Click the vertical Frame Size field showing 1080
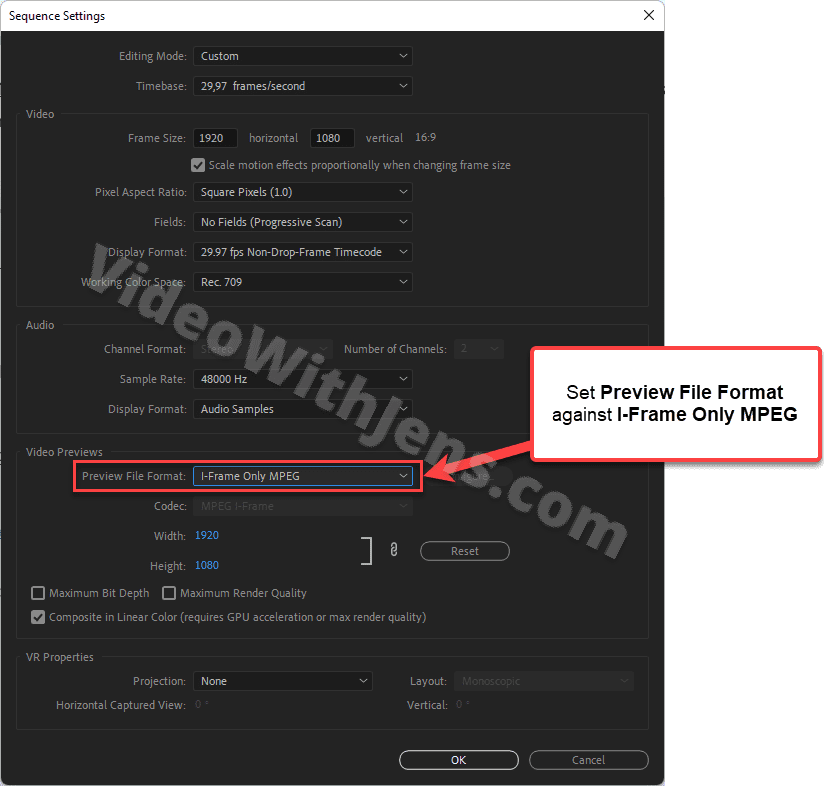 [x=332, y=137]
